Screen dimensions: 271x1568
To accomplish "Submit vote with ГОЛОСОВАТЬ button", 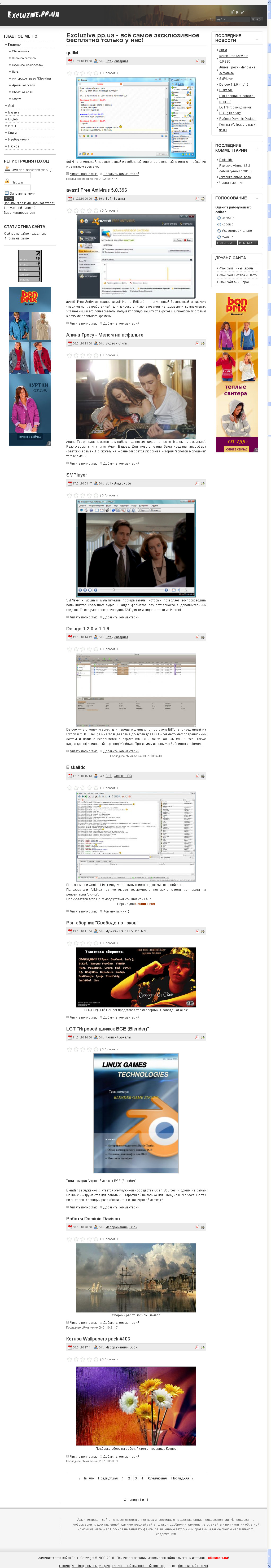I will tap(226, 243).
